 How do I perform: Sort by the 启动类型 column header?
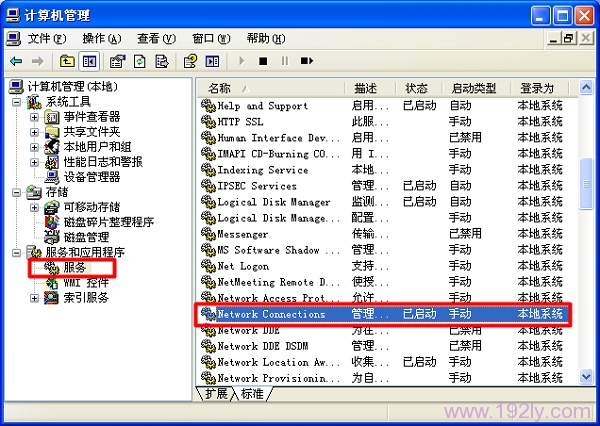tap(476, 89)
